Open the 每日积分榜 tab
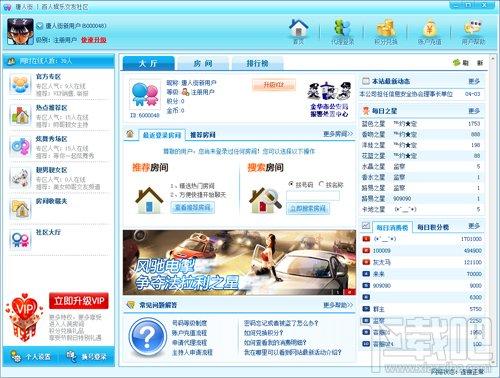500x378 pixels. [x=433, y=227]
